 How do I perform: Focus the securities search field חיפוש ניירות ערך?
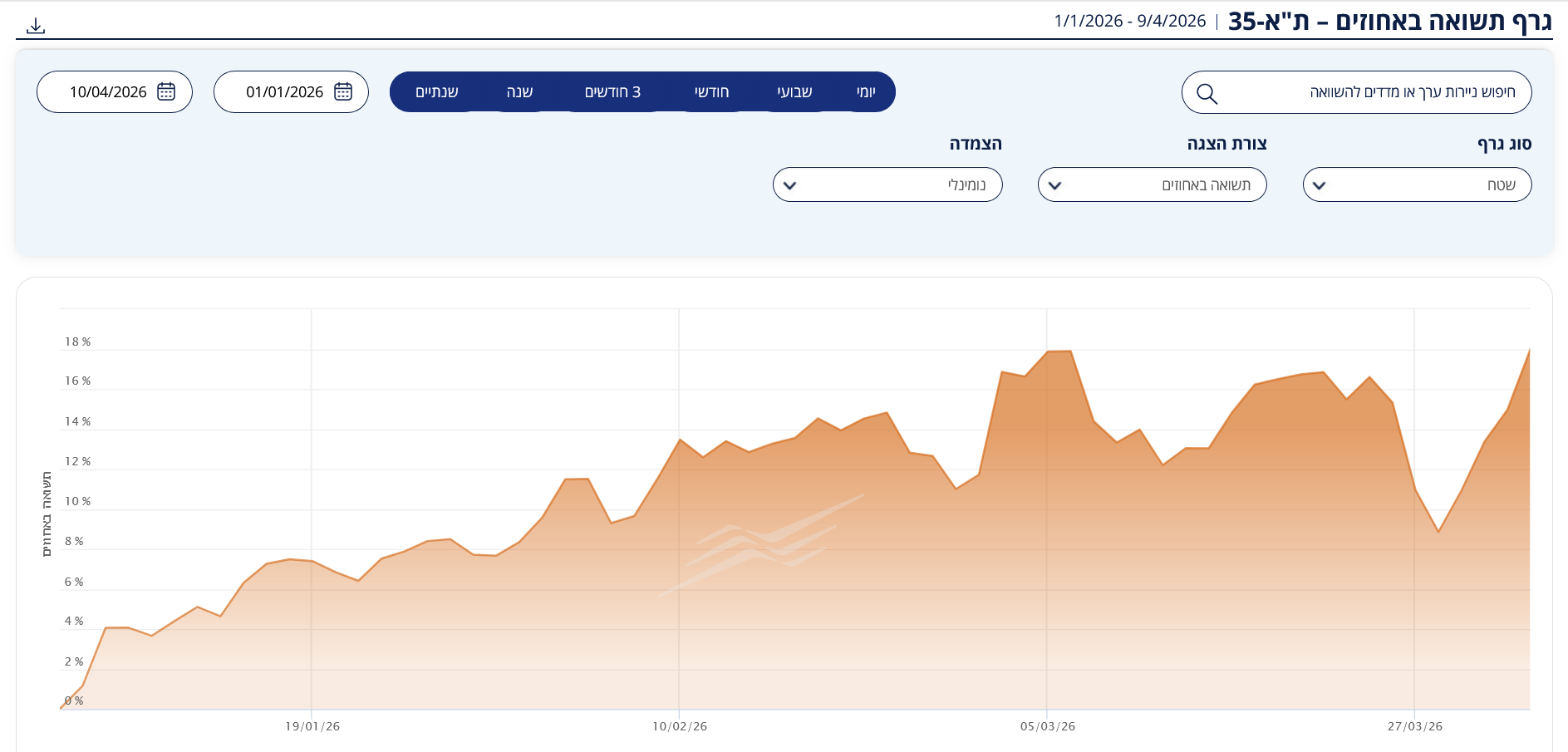click(1356, 92)
